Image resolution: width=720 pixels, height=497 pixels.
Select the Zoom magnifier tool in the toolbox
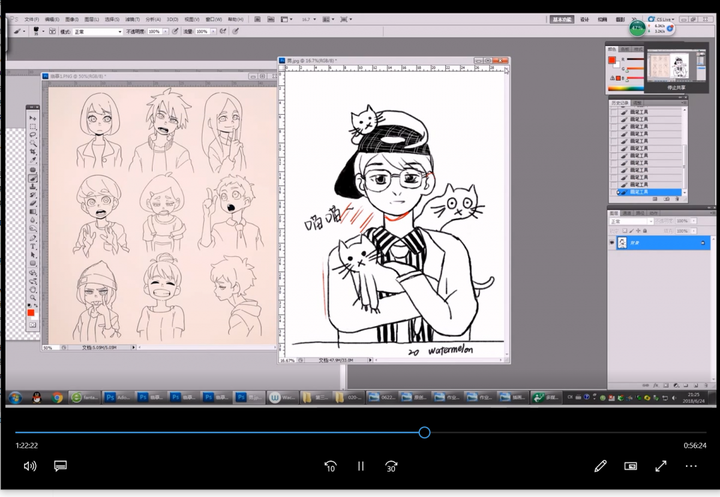[33, 298]
